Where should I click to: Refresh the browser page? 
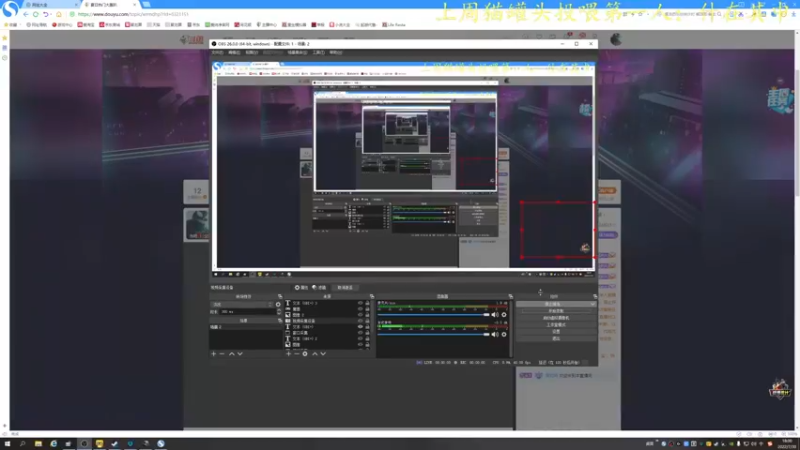click(x=36, y=14)
